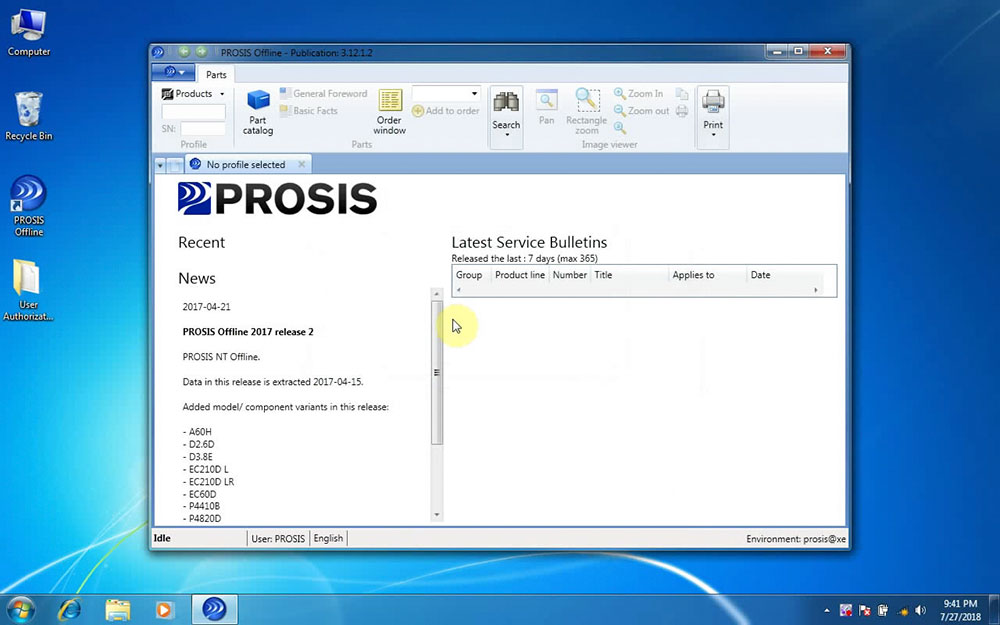Open PROSIS application menu button
Screen dimensions: 1000x625
[x=174, y=73]
